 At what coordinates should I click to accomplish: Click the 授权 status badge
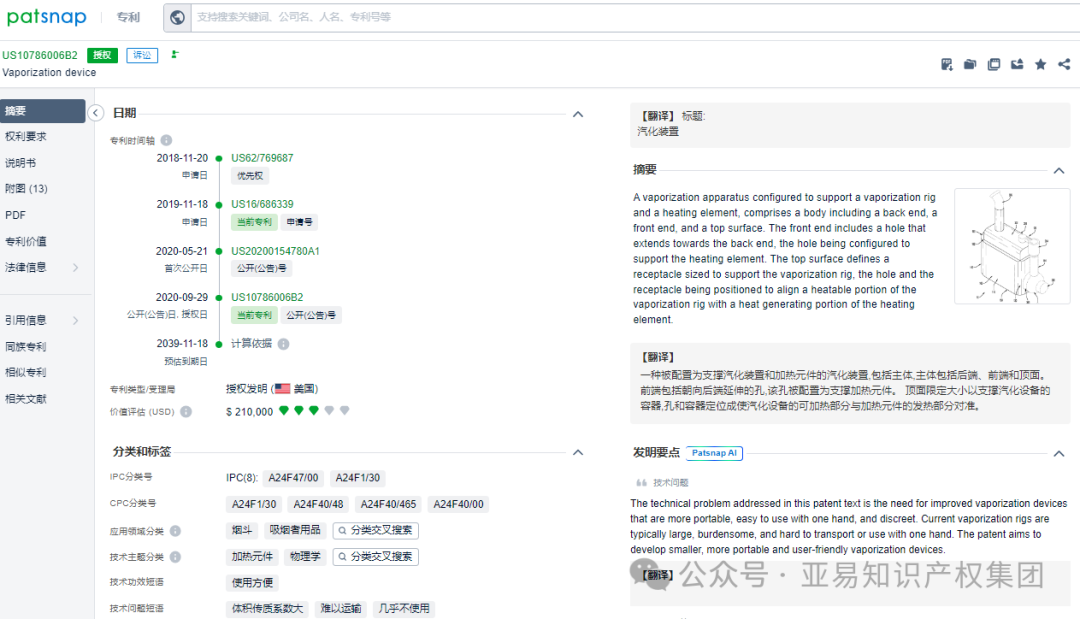click(x=103, y=55)
